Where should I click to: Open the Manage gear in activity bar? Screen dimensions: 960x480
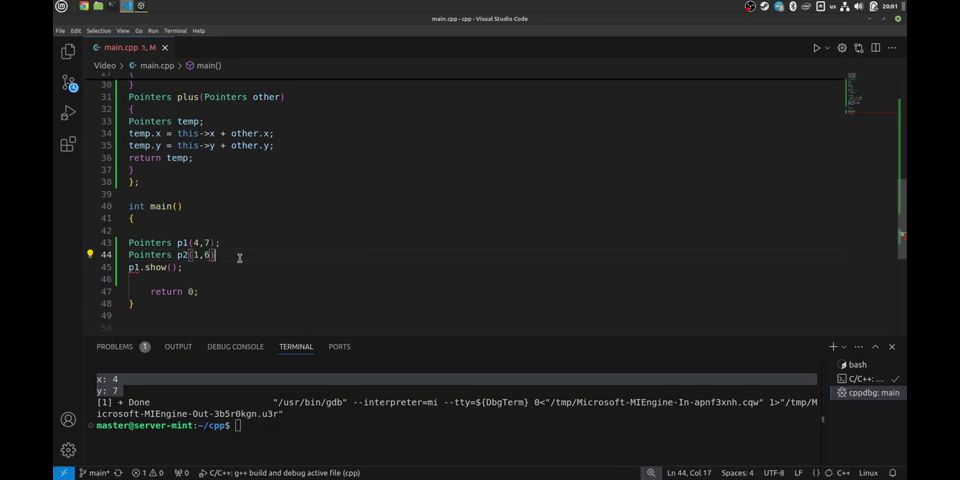[68, 450]
